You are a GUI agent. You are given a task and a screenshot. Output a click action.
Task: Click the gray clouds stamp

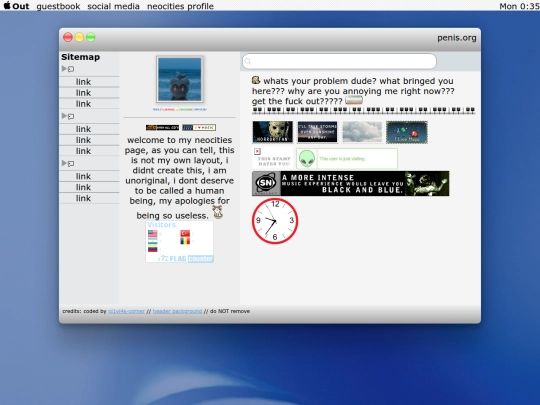tap(362, 132)
